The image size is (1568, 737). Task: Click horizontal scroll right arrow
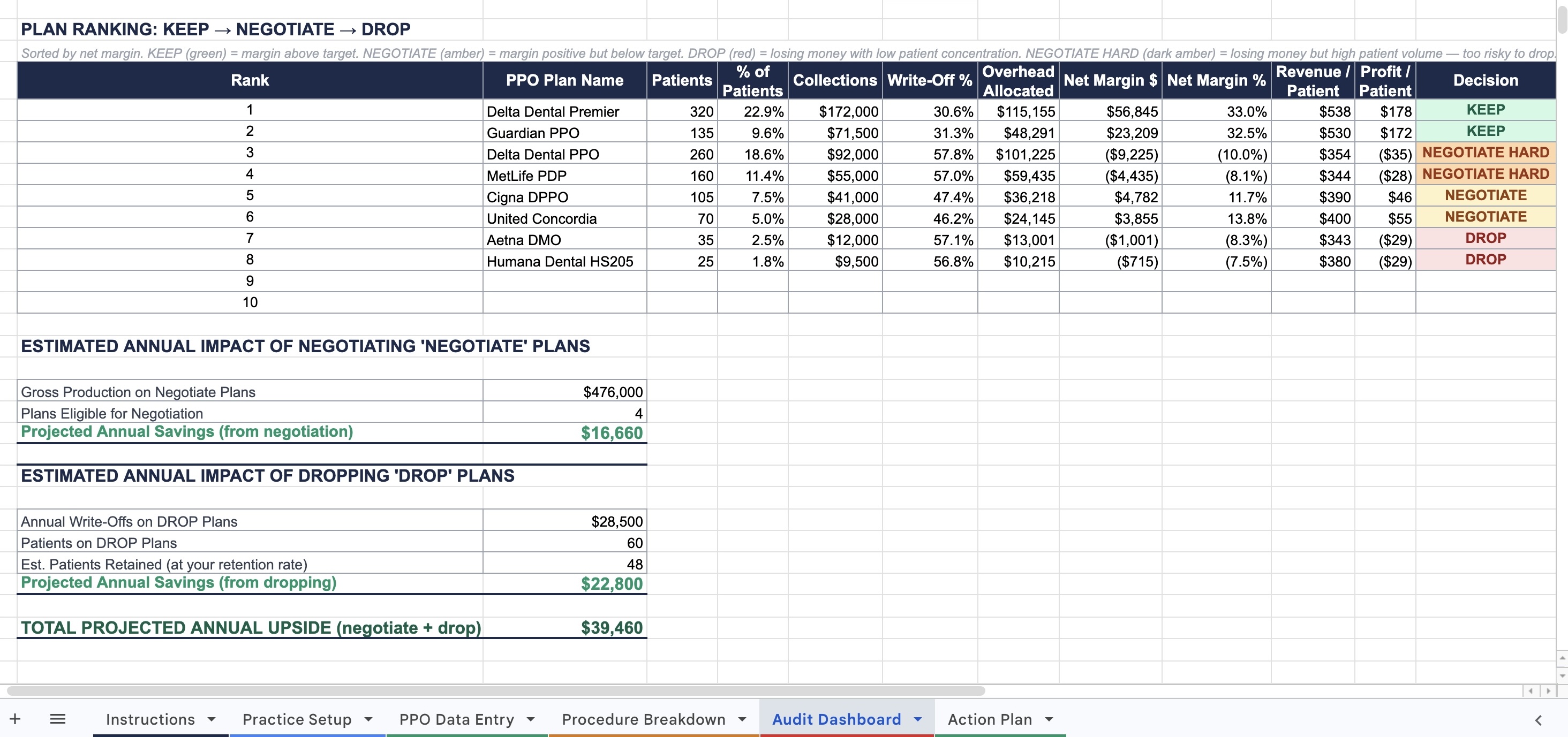pos(1549,691)
